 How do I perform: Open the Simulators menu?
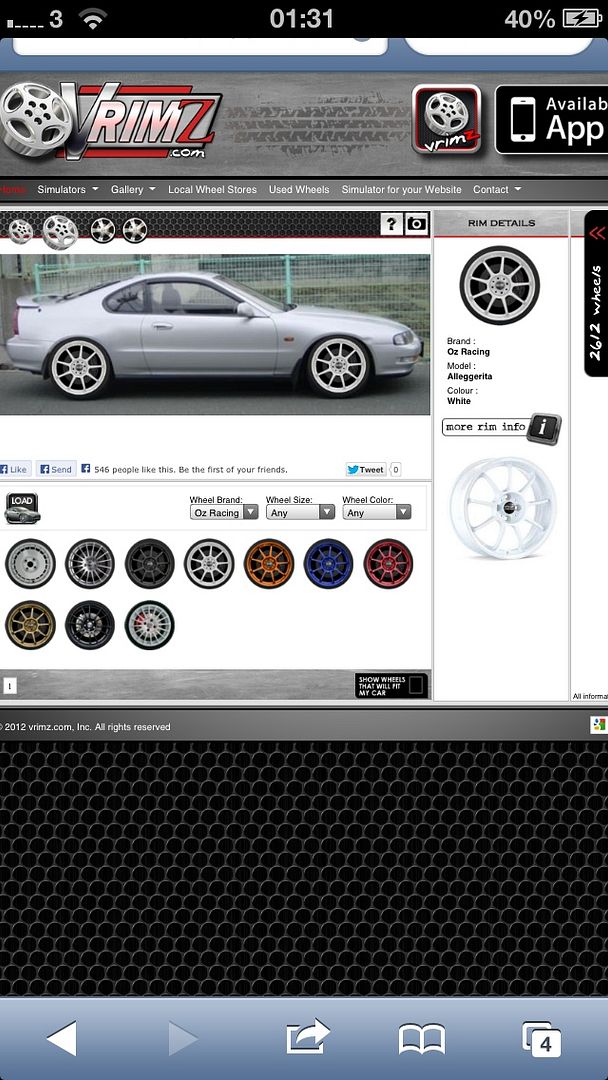[x=68, y=189]
